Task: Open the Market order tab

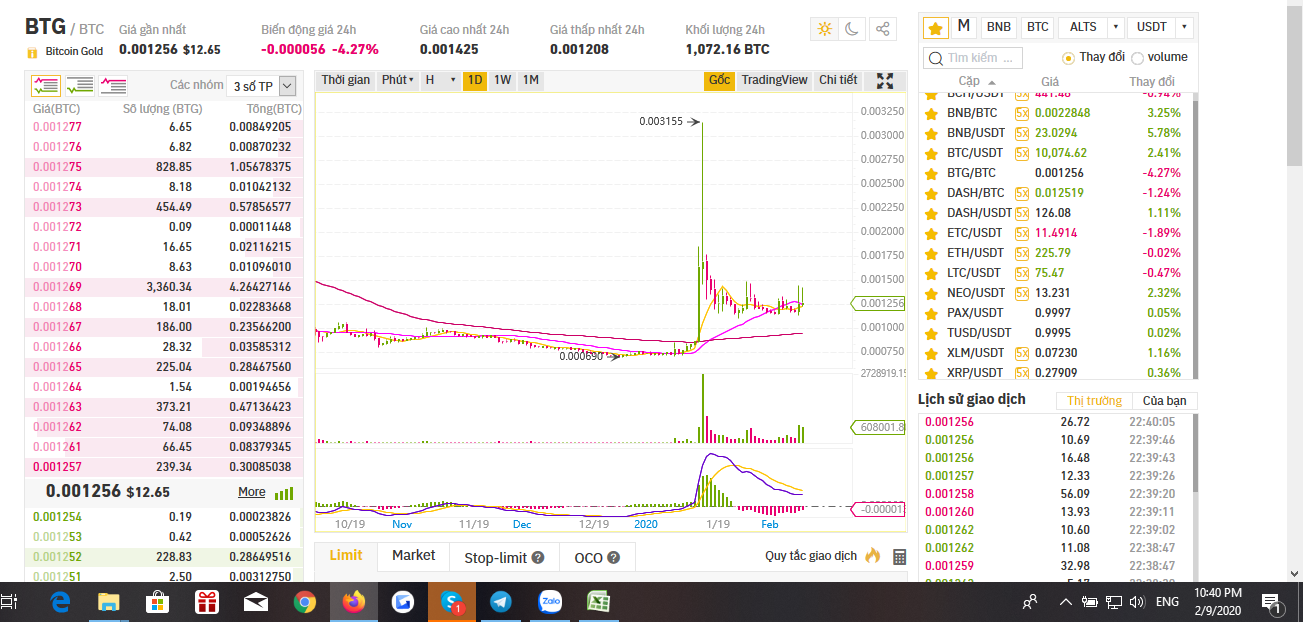Action: (x=413, y=556)
